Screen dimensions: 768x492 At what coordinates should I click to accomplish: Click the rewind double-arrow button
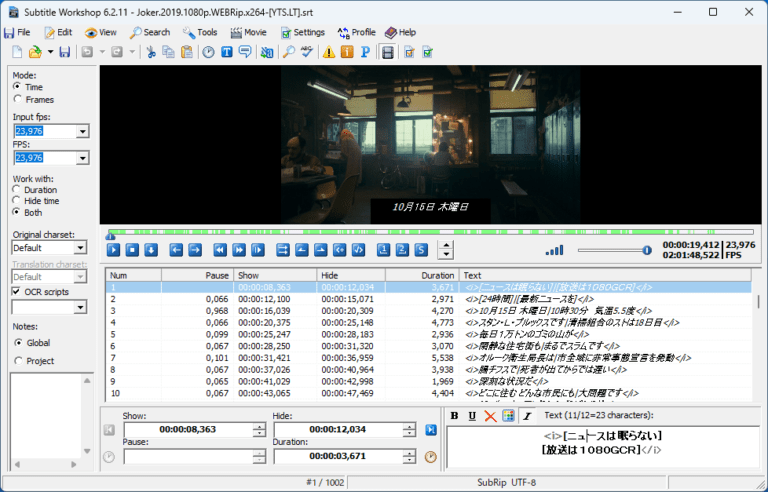(220, 250)
